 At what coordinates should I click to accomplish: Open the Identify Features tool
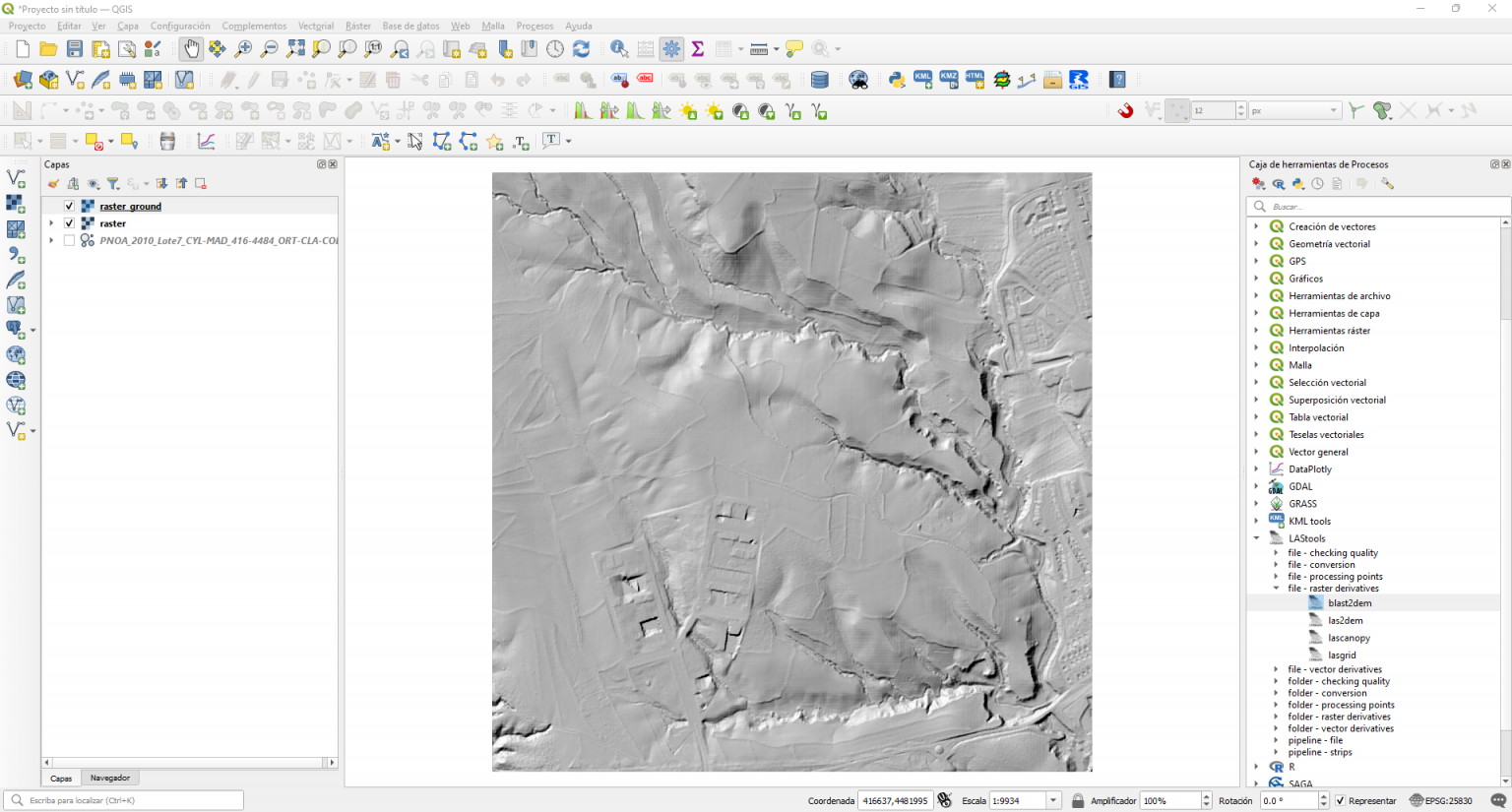(x=618, y=48)
